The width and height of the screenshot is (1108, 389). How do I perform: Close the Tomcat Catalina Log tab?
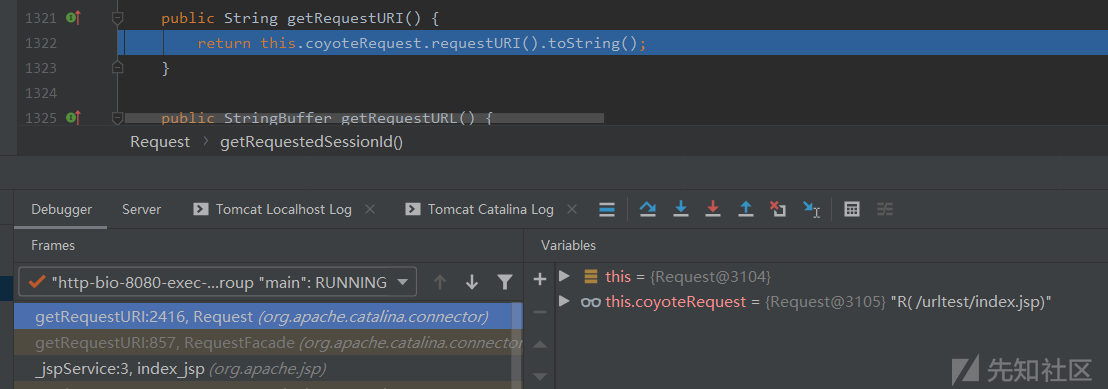coord(572,209)
